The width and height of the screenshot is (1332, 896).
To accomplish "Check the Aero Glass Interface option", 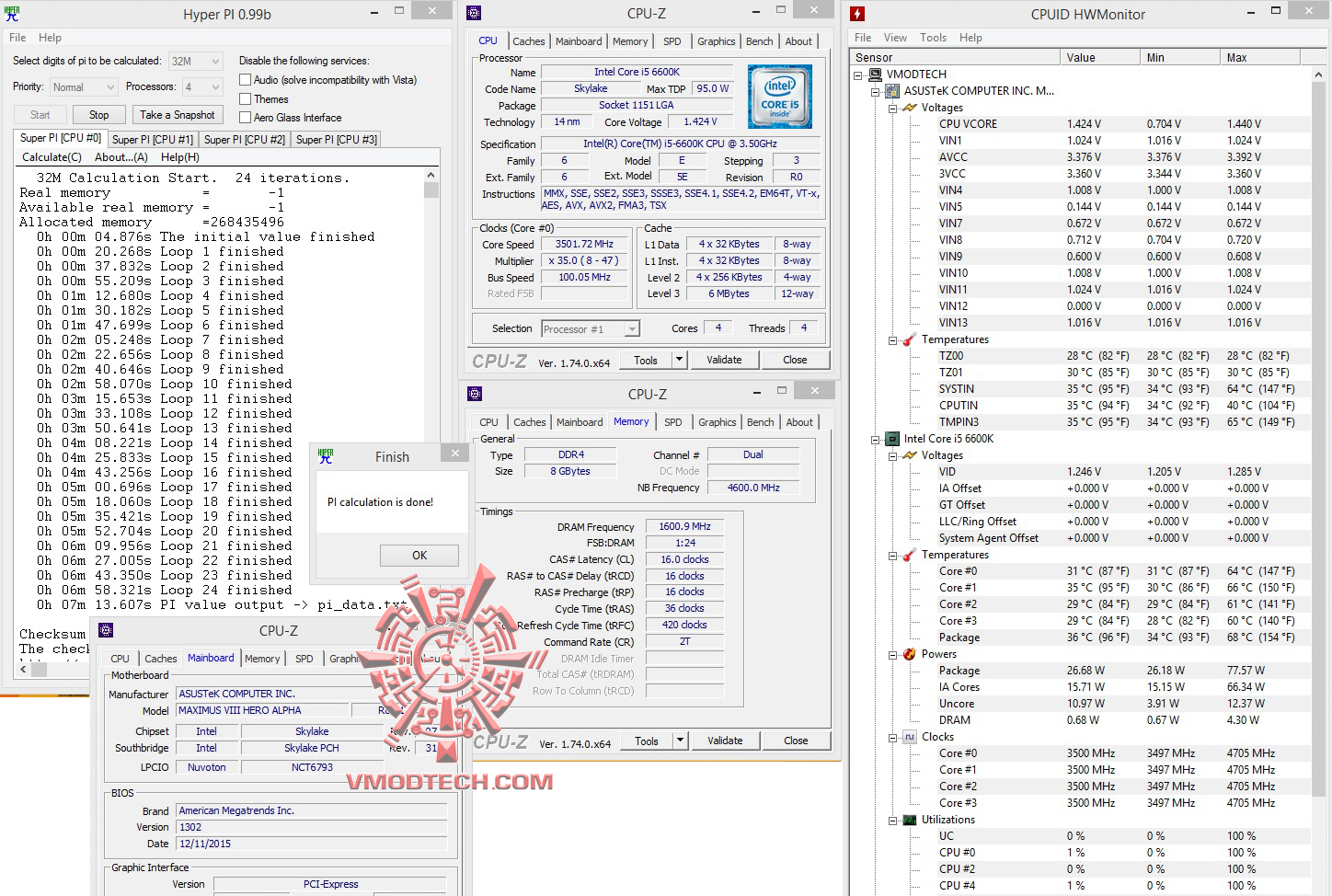I will coord(246,118).
